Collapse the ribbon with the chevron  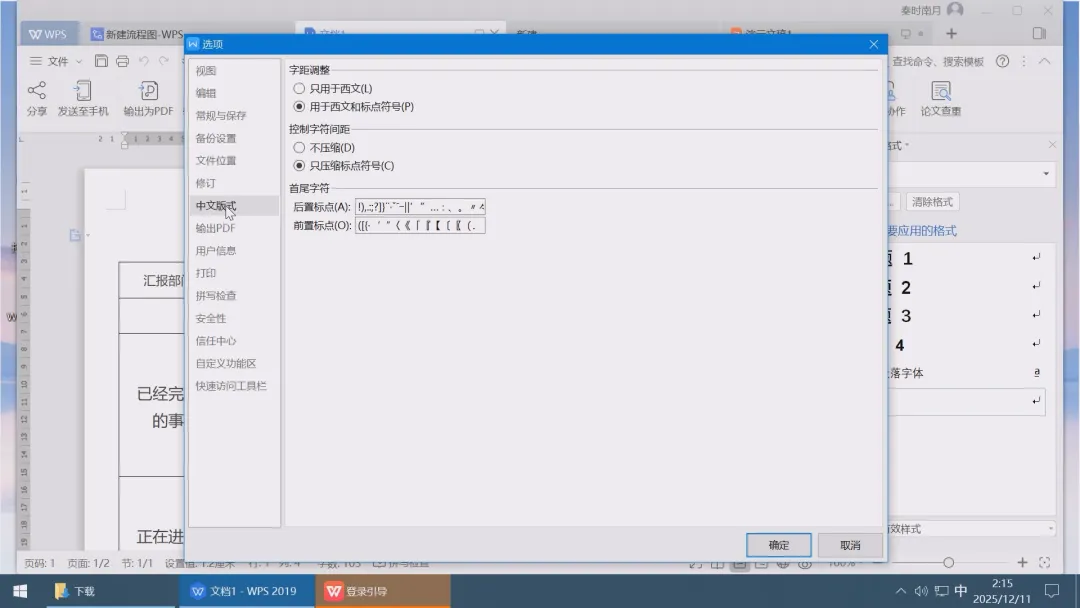point(1045,61)
